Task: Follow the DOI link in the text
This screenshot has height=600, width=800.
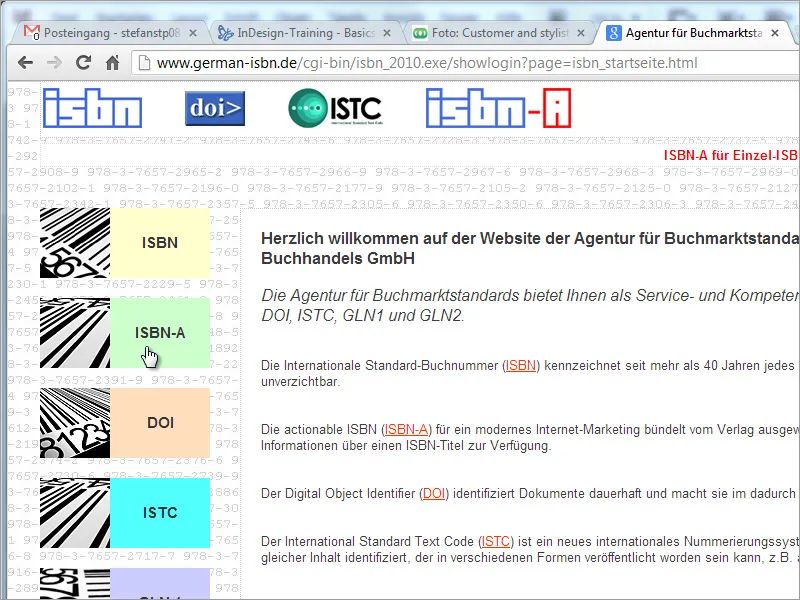Action: click(434, 493)
